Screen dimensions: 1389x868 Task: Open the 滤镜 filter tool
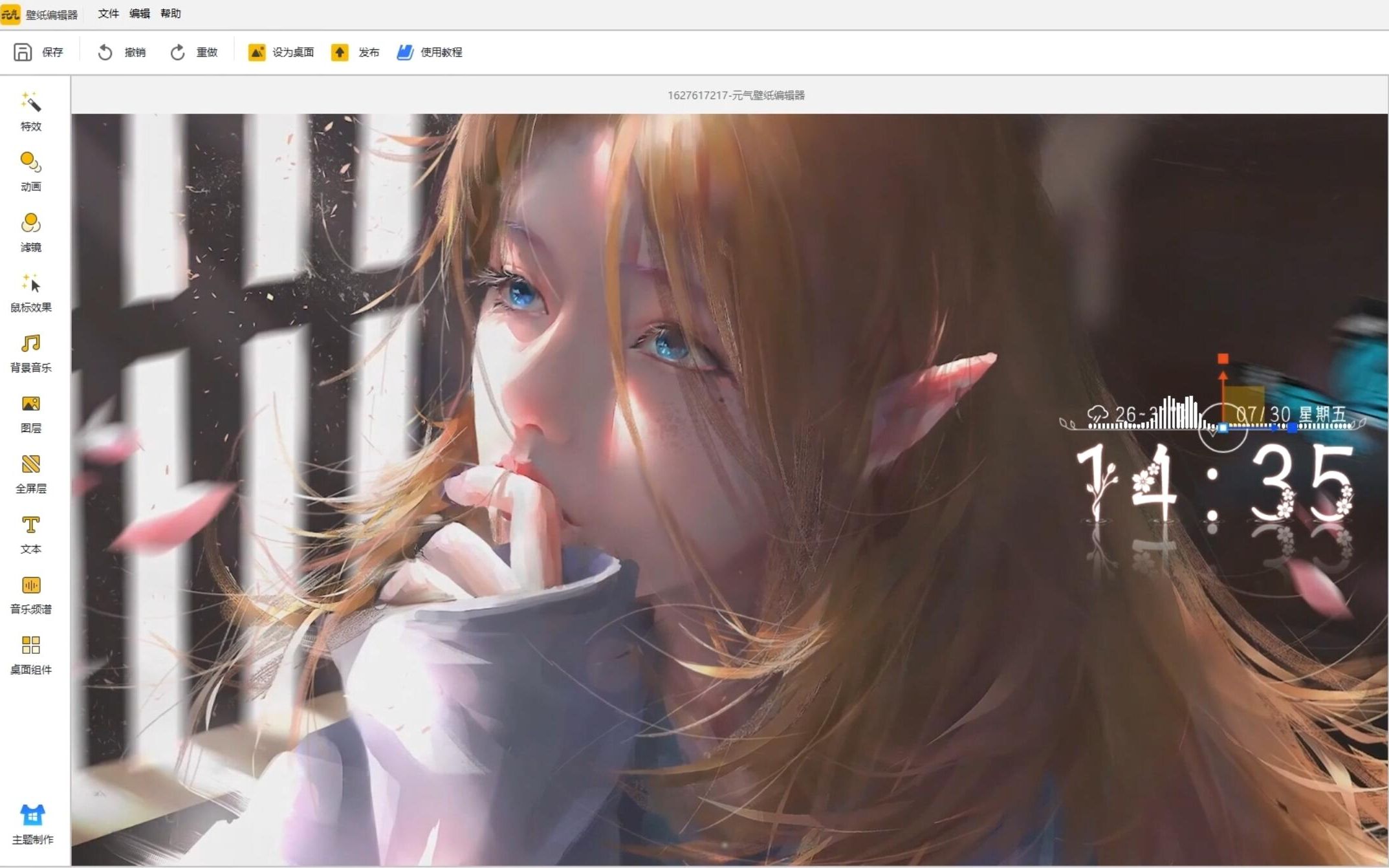coord(31,232)
